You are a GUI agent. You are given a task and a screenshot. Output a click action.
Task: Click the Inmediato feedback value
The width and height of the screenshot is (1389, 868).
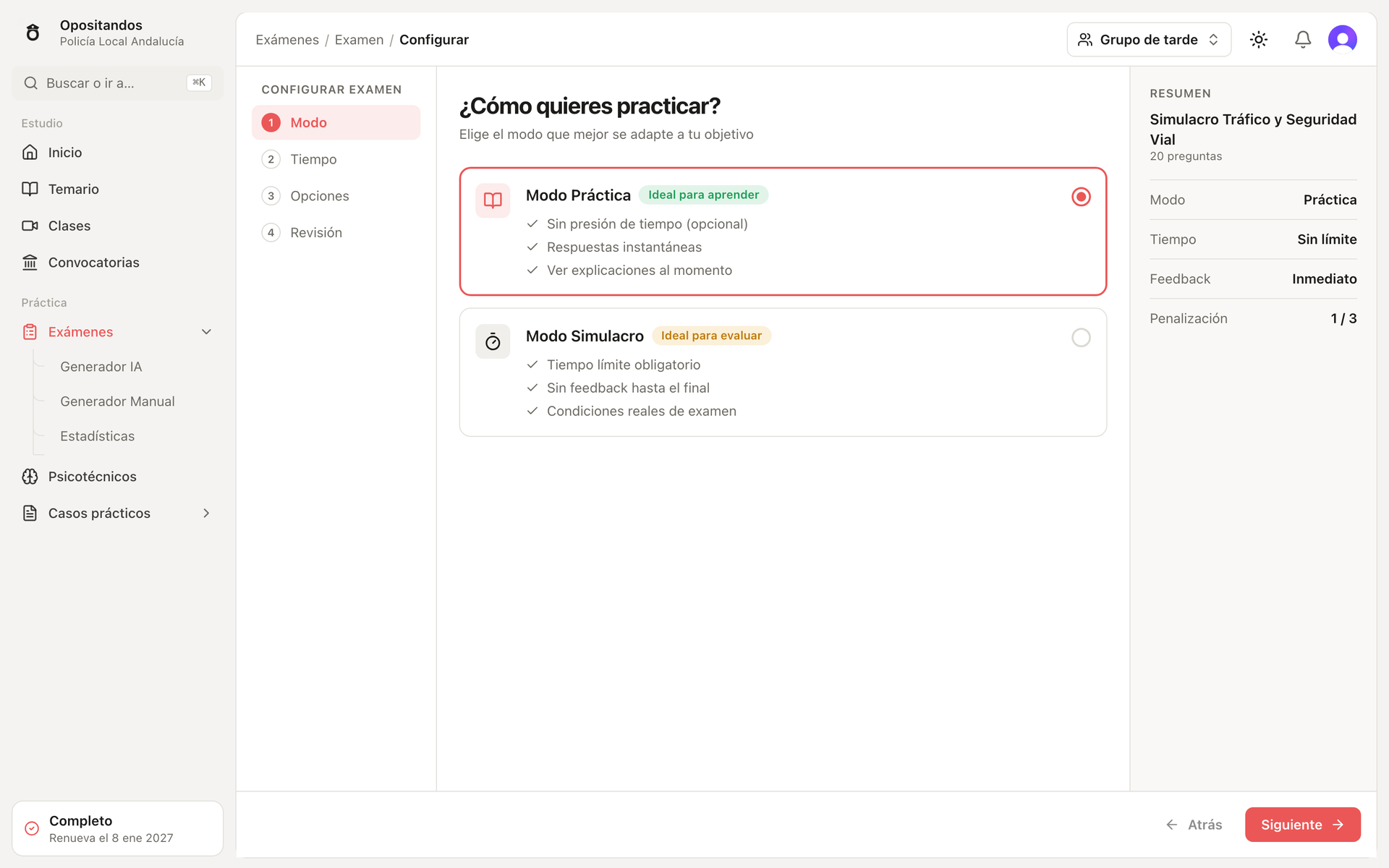[x=1324, y=279]
